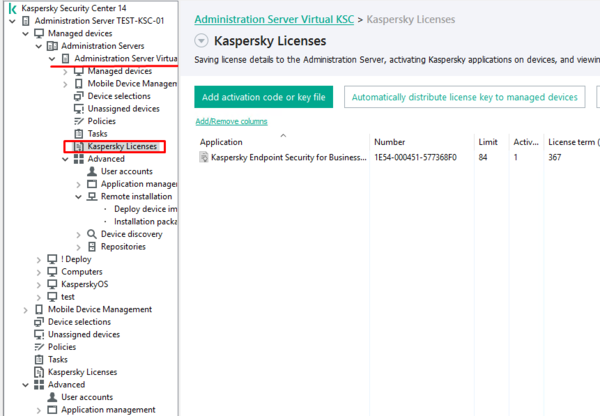Screen dimensions: 600x416
Task: Collapse the Administration Server Virtual node
Action: [x=52, y=59]
